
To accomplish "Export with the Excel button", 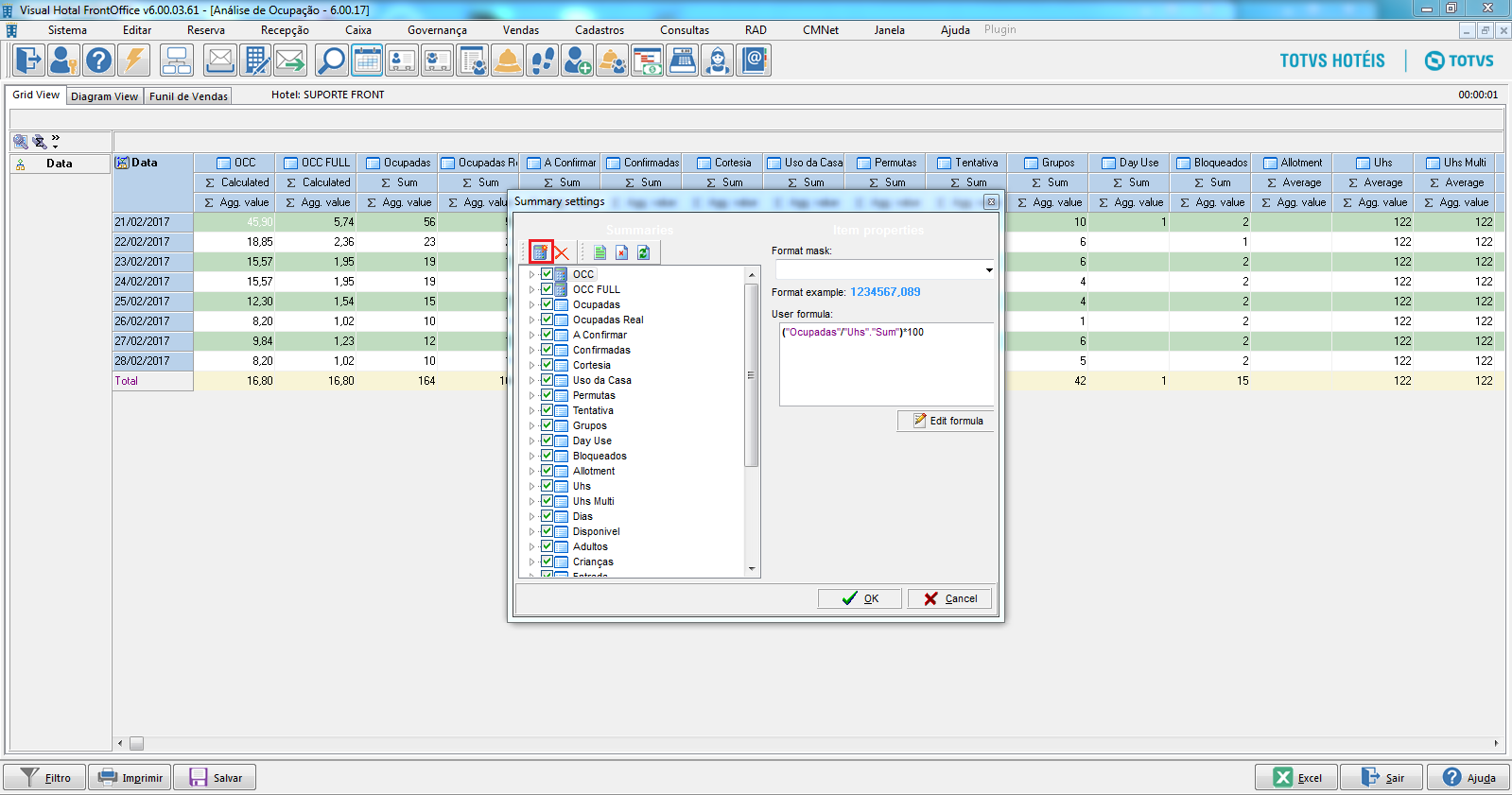I will click(1296, 778).
